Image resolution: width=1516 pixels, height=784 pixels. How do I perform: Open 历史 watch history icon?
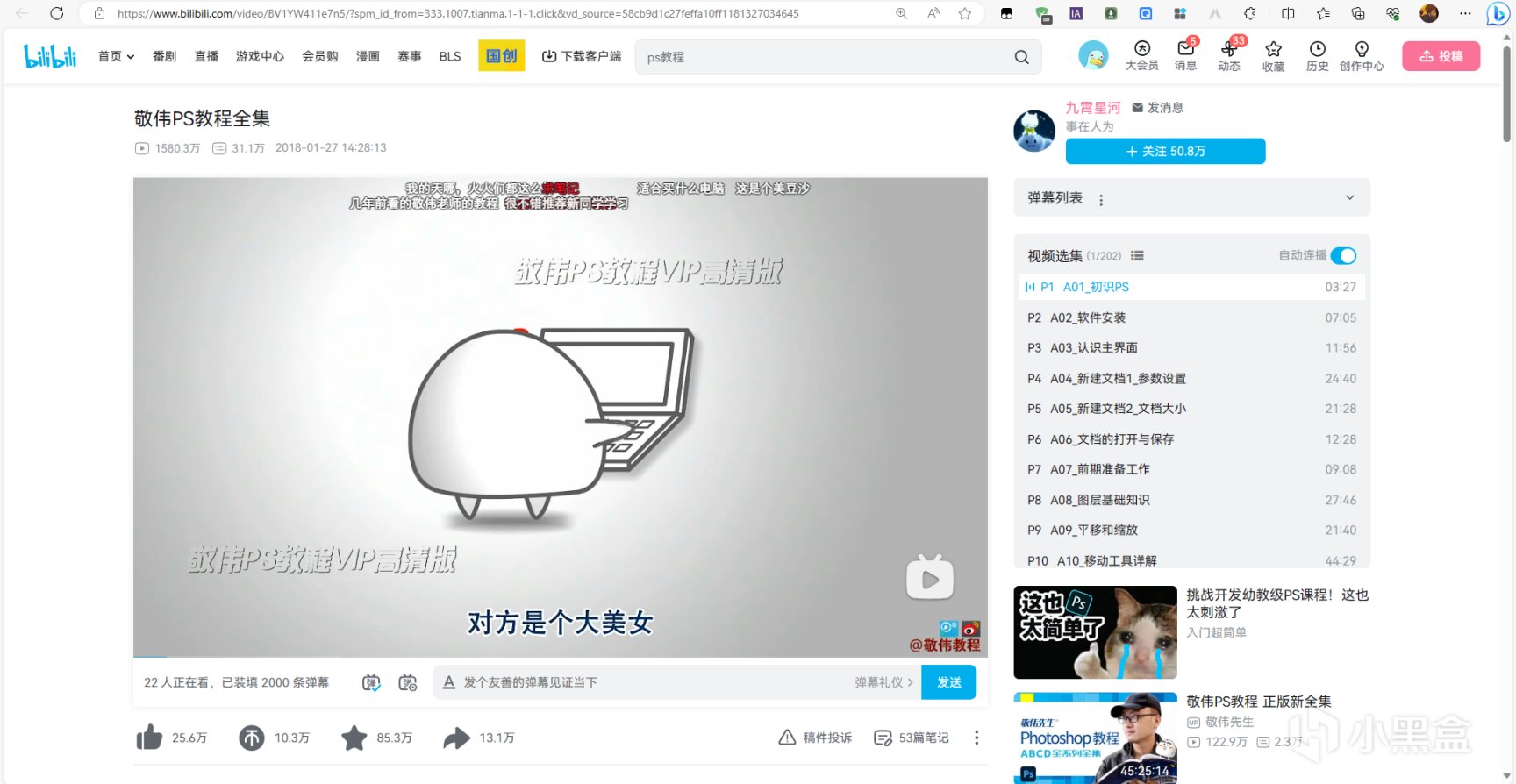(1317, 55)
